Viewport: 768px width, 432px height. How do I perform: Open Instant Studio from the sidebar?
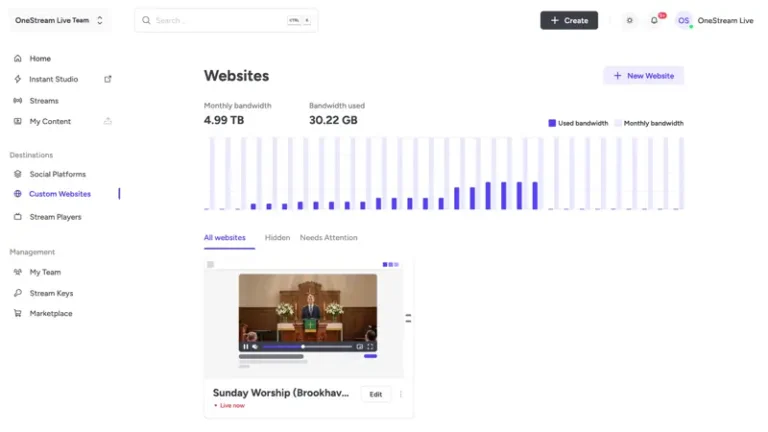click(x=53, y=79)
